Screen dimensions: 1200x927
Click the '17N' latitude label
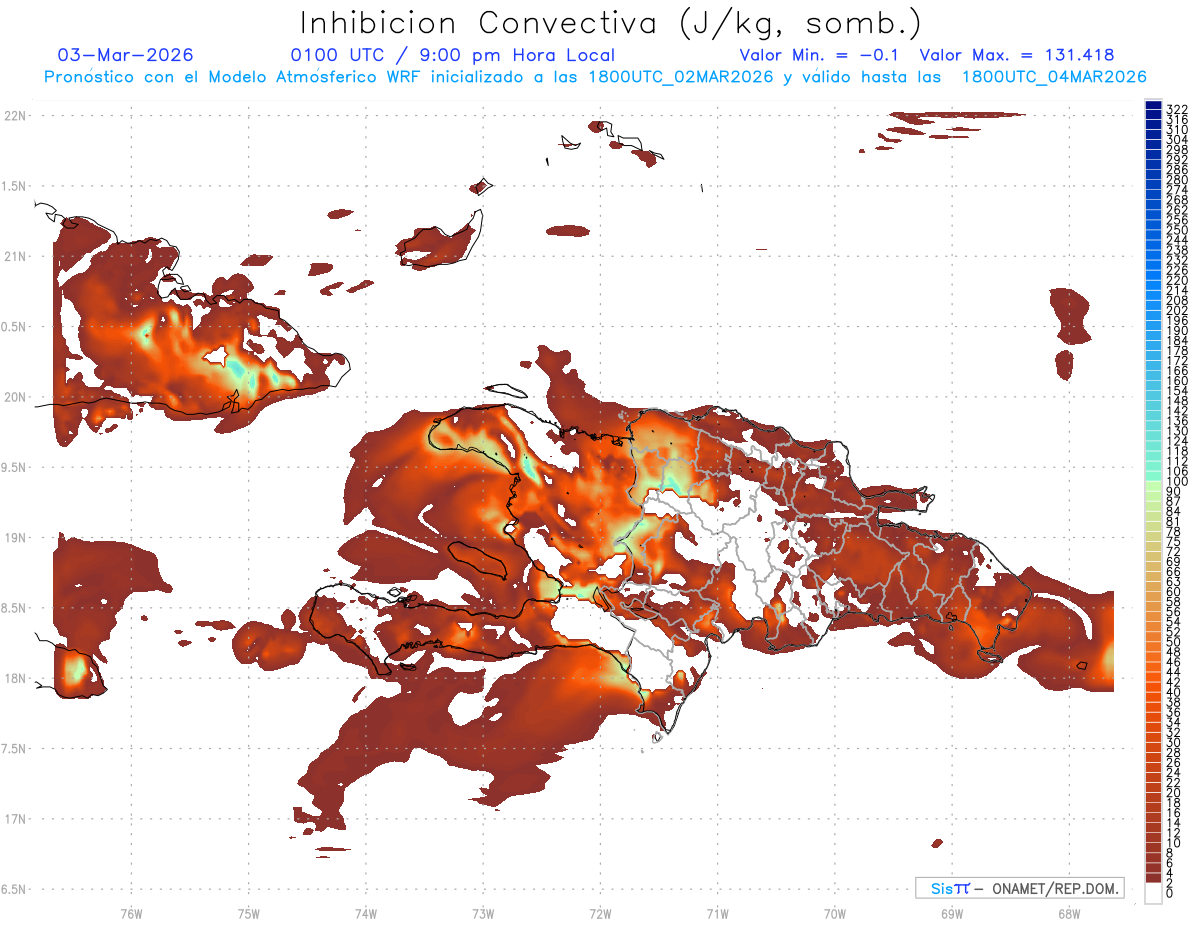[x=15, y=819]
